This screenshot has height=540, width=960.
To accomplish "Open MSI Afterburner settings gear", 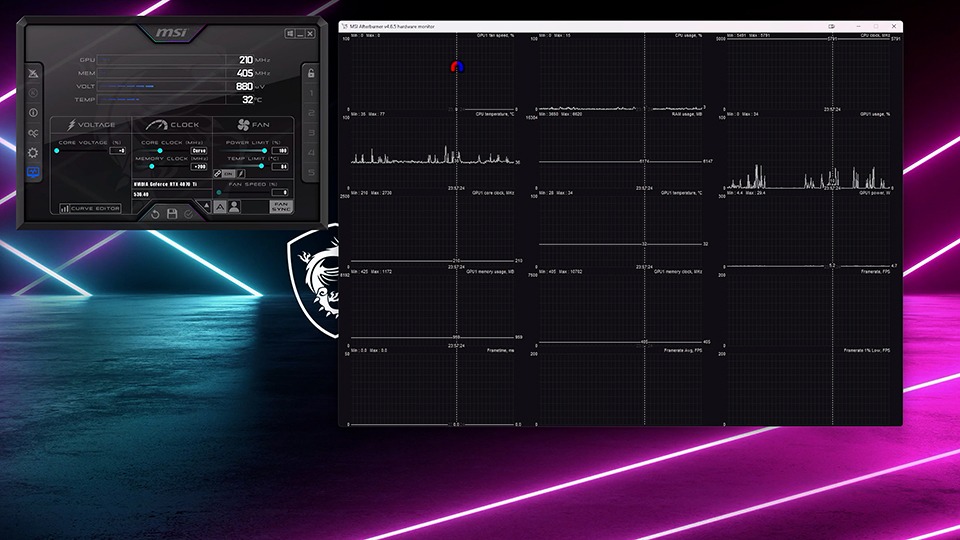I will tap(33, 153).
